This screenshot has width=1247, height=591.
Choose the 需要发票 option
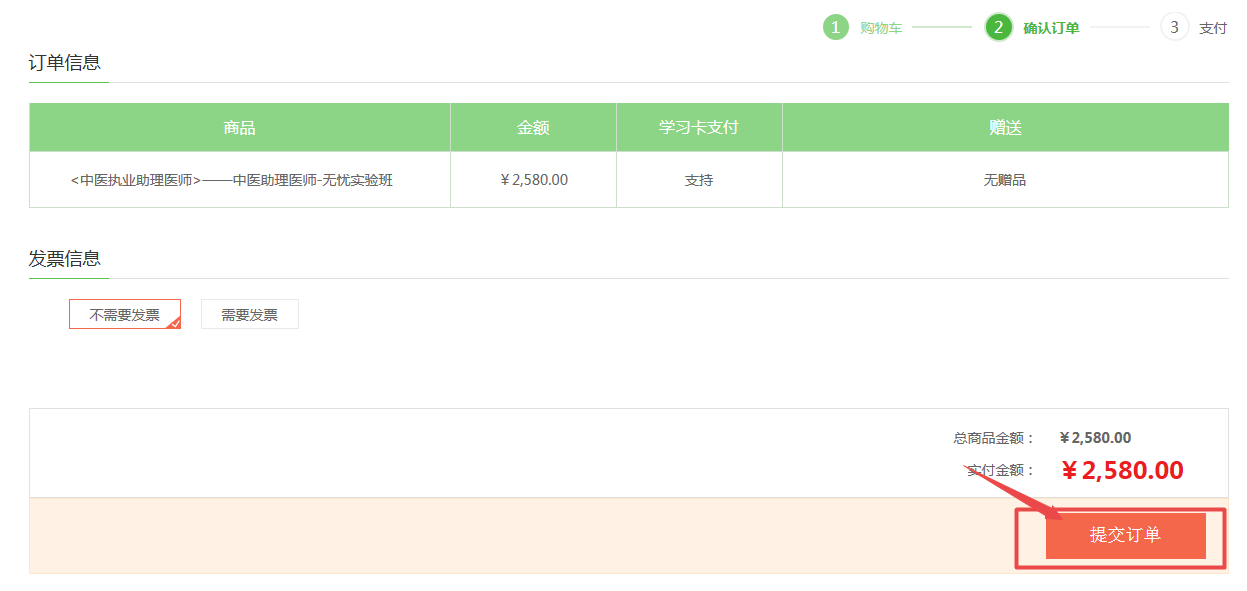tap(249, 314)
